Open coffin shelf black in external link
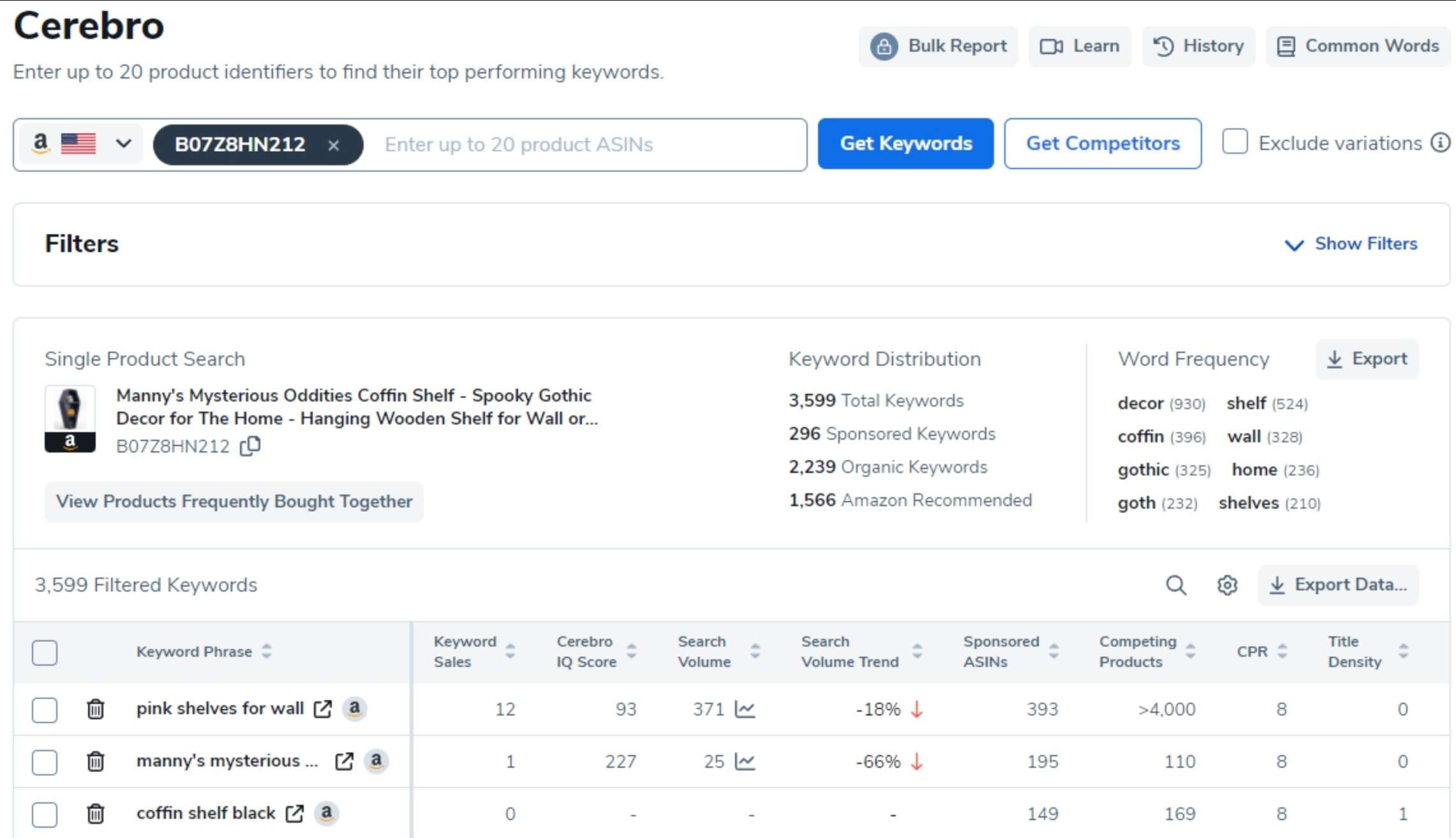Viewport: 1456px width, 838px height. 295,814
